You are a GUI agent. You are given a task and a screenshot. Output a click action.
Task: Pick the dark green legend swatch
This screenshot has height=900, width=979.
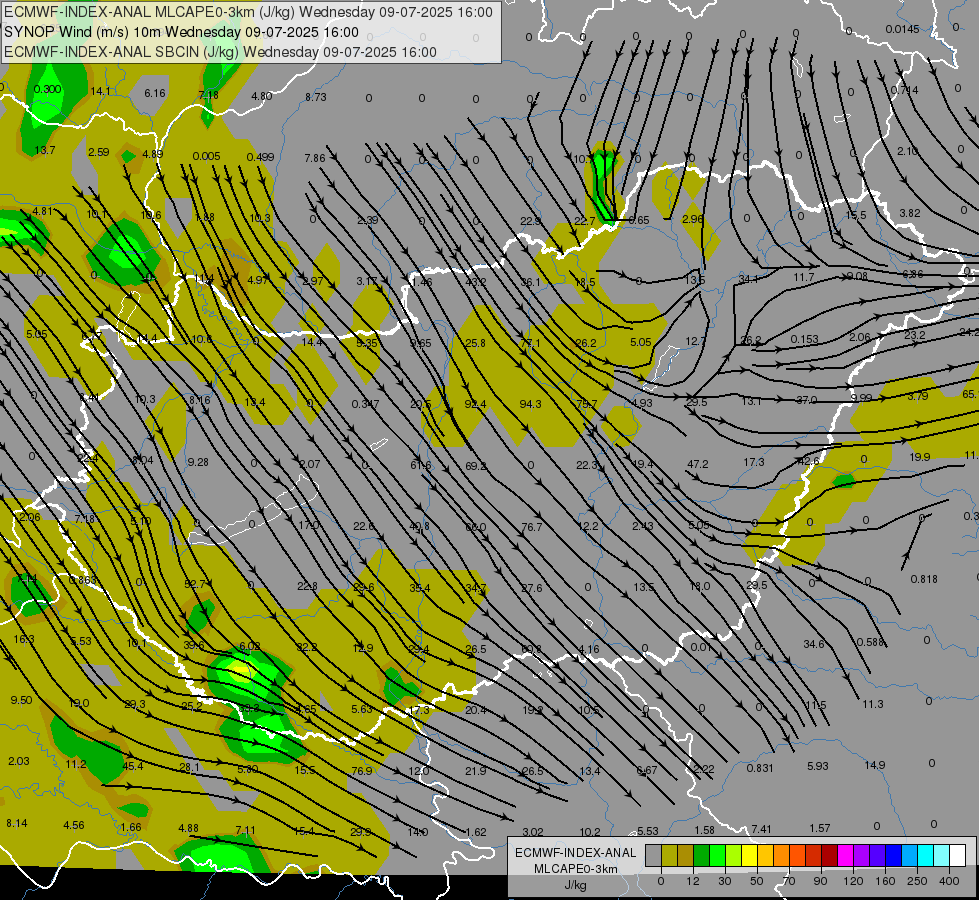pos(701,855)
